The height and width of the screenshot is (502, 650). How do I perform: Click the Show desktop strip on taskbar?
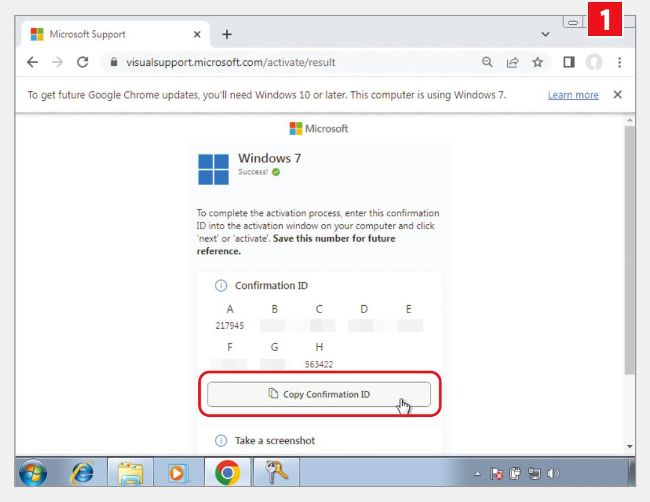coord(631,472)
